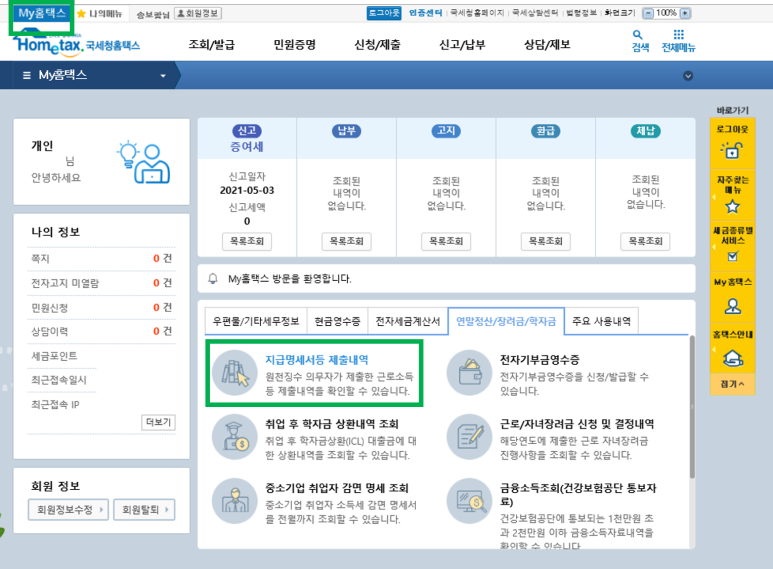
Task: Switch to the 현금영수증 tab
Action: 338,321
